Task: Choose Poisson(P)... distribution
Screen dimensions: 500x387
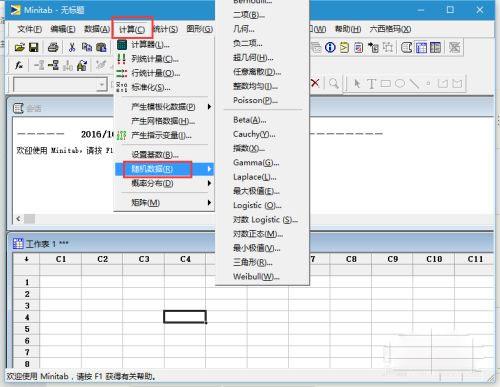Action: pyautogui.click(x=263, y=100)
